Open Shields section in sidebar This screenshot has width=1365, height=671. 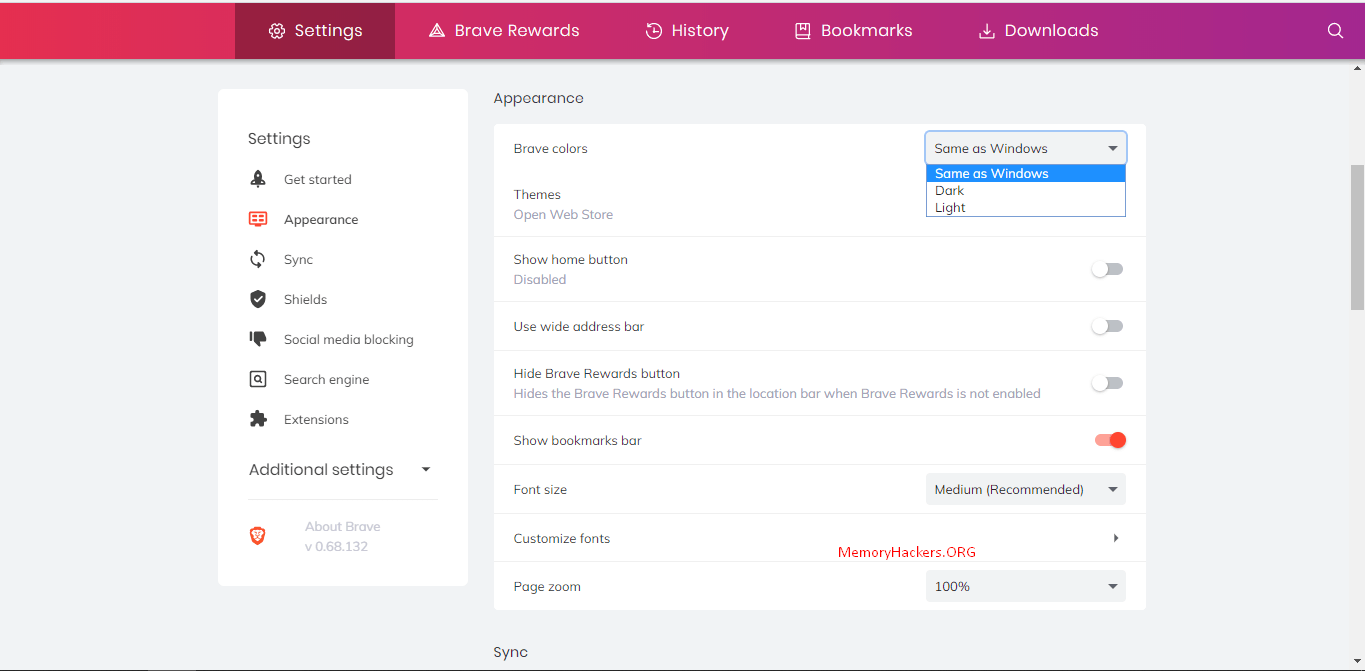(305, 300)
